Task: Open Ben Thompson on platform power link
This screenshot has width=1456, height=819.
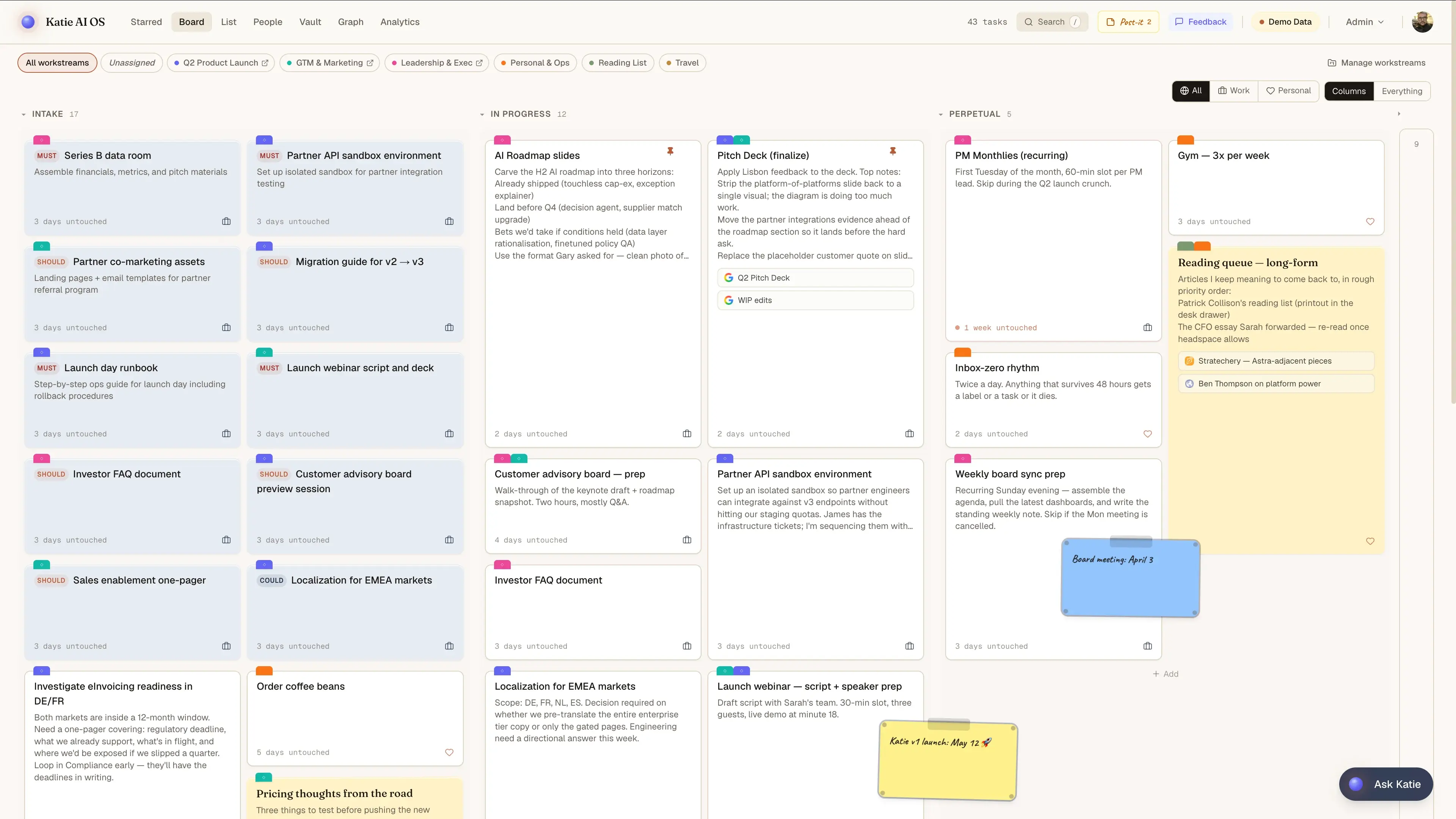Action: 1276,383
